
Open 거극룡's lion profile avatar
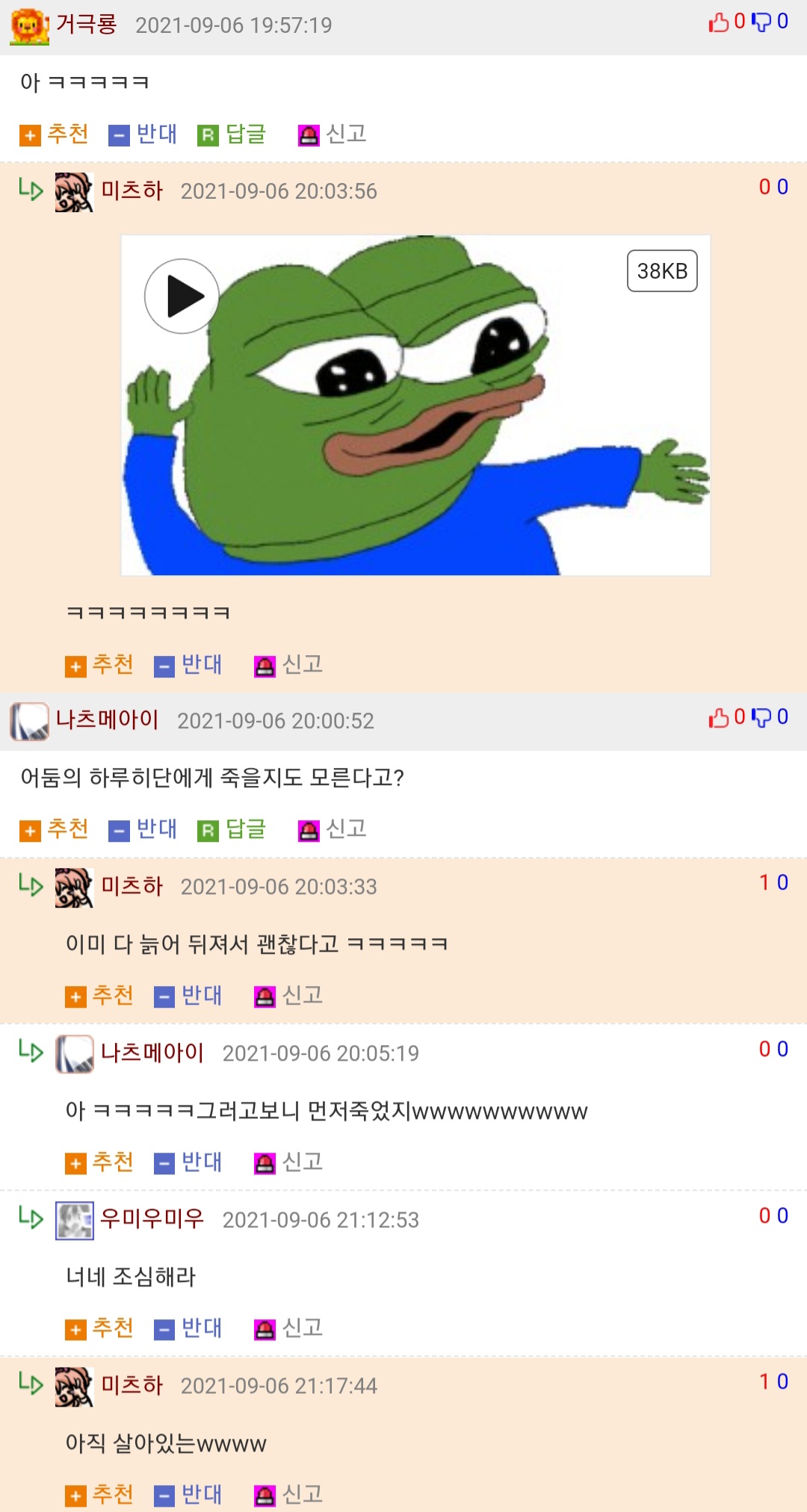point(29,26)
